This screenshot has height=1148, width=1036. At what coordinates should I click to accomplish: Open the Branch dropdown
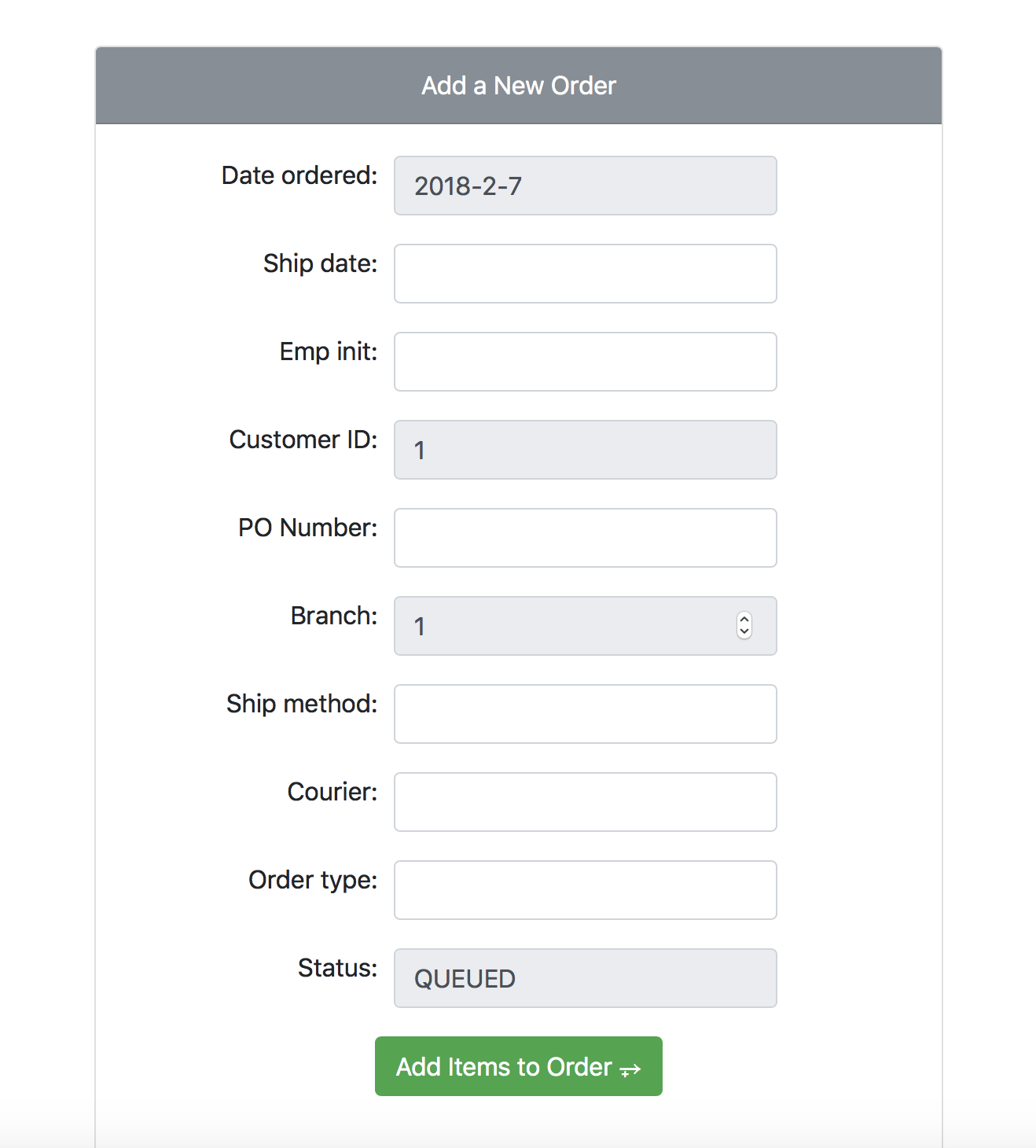586,626
